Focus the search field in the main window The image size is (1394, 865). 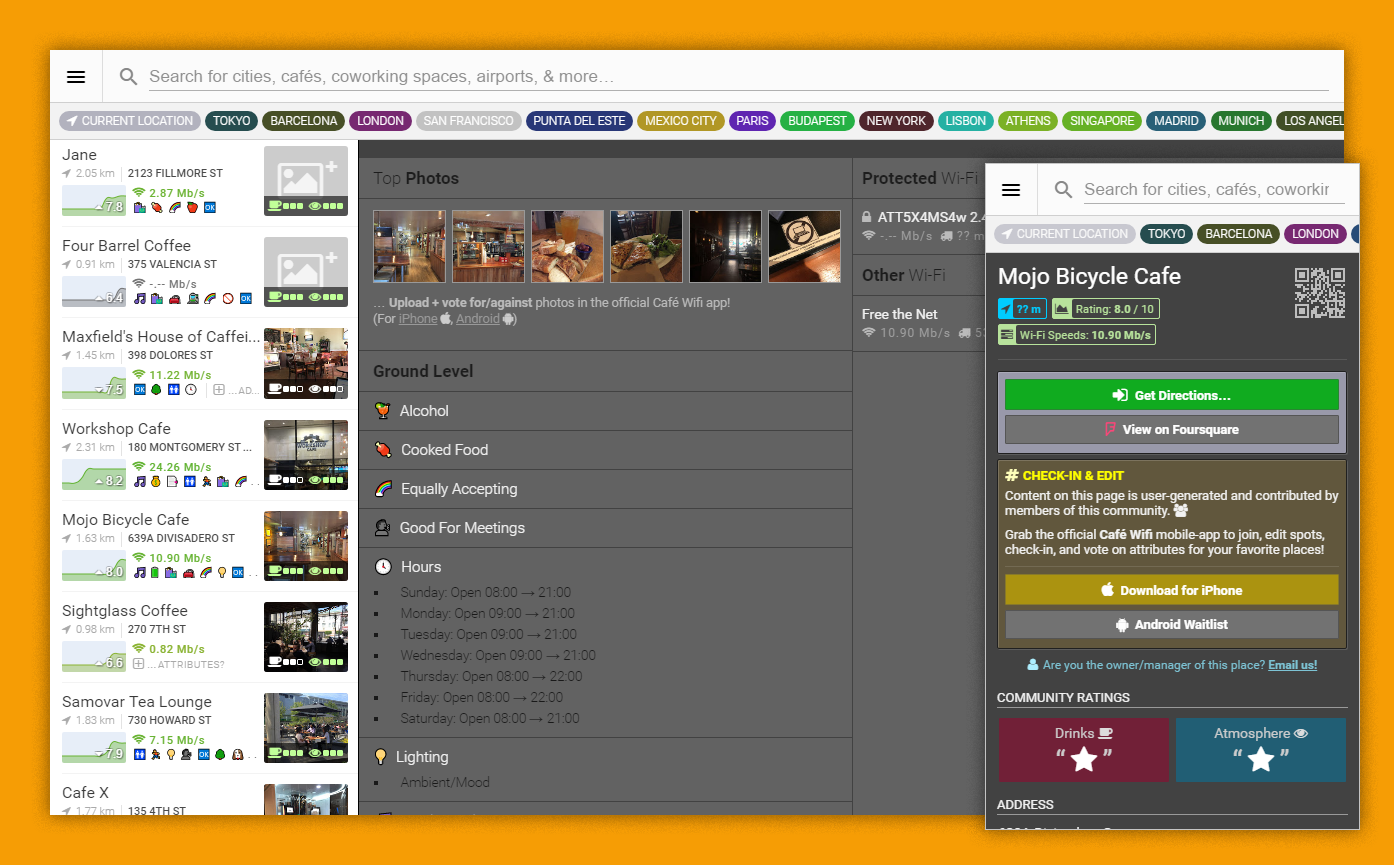(738, 77)
